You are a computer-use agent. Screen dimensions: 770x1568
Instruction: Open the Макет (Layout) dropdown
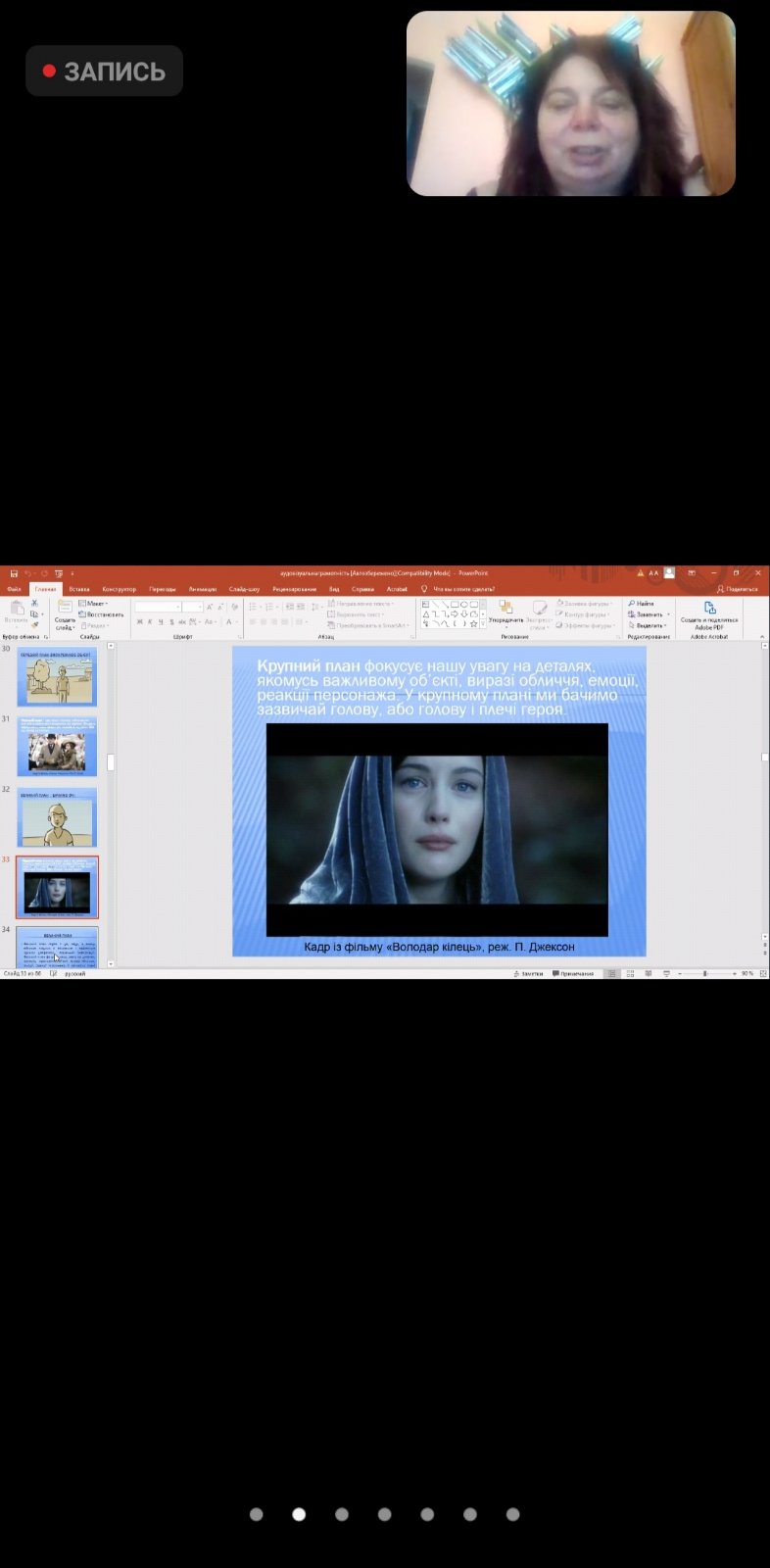point(94,604)
